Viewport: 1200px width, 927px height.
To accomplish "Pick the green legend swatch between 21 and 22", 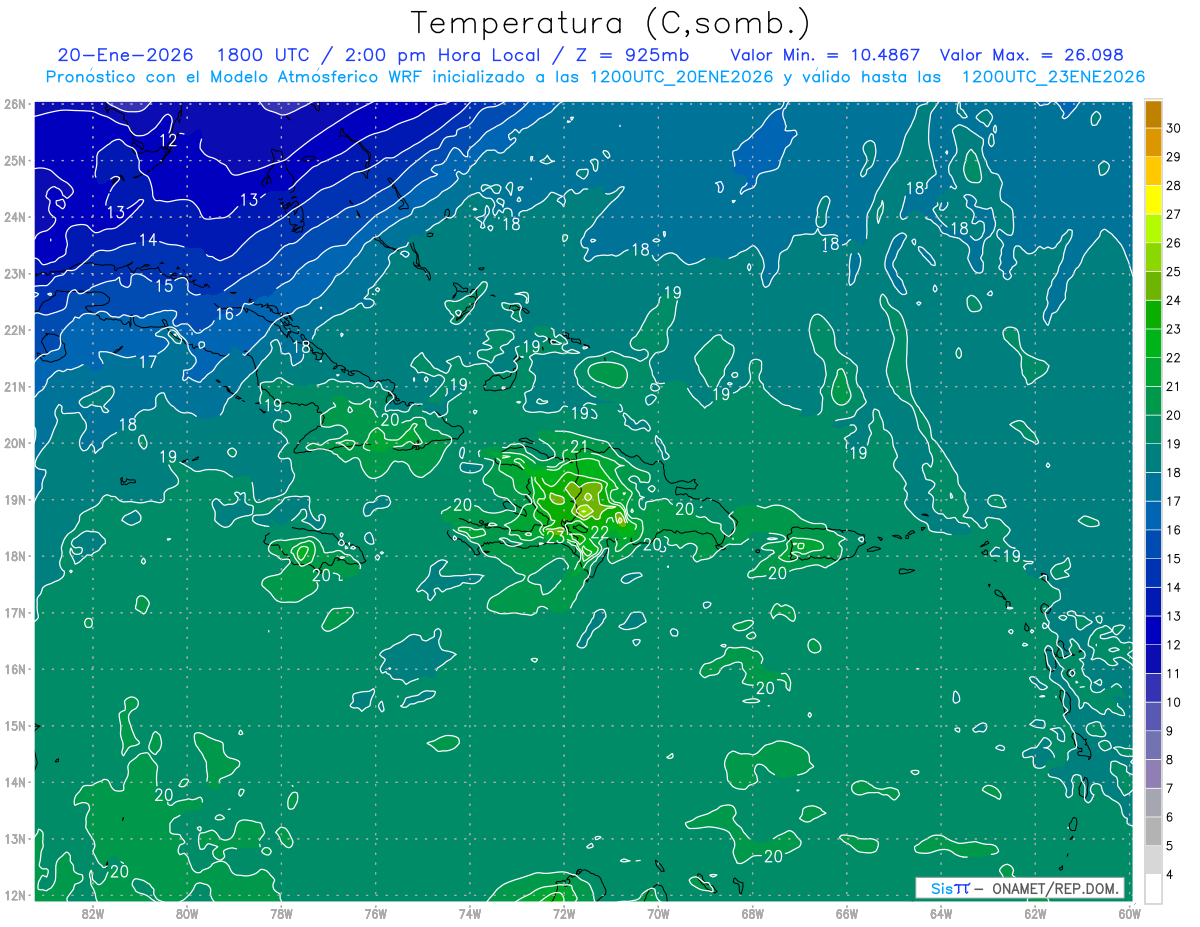I will coord(1153,372).
